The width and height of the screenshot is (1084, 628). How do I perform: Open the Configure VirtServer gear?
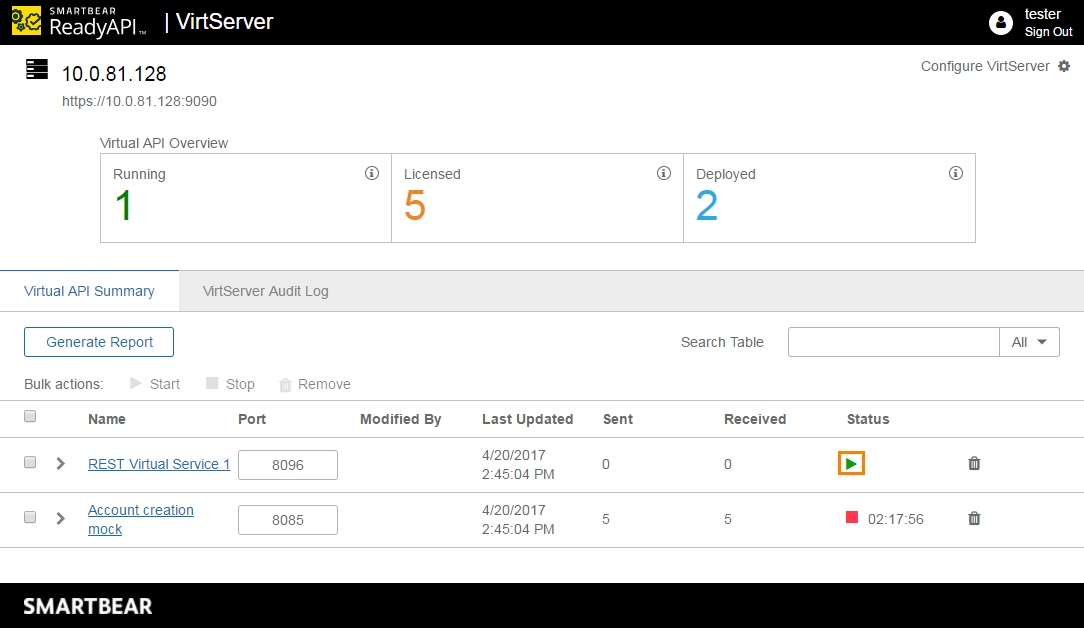(1063, 65)
